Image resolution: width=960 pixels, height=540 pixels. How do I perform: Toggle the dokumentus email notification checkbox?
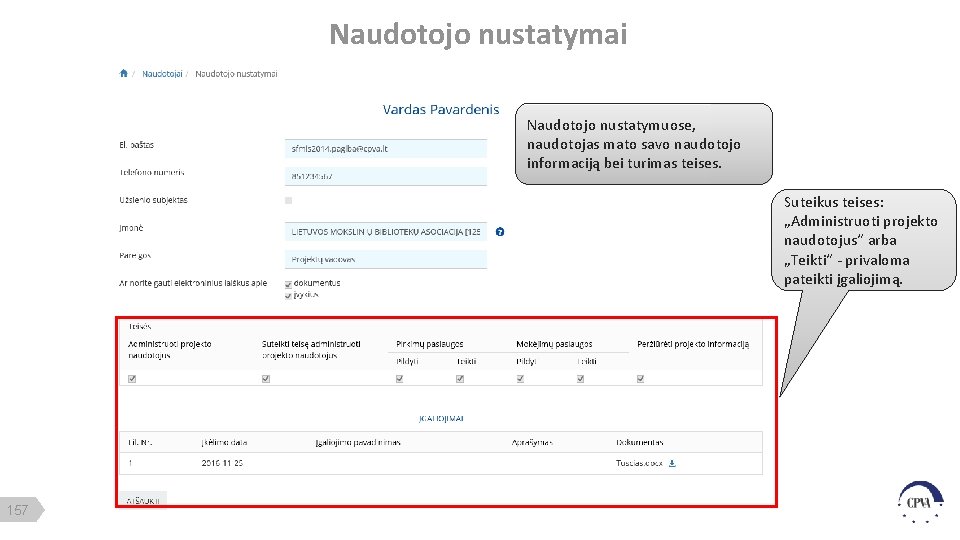click(288, 284)
